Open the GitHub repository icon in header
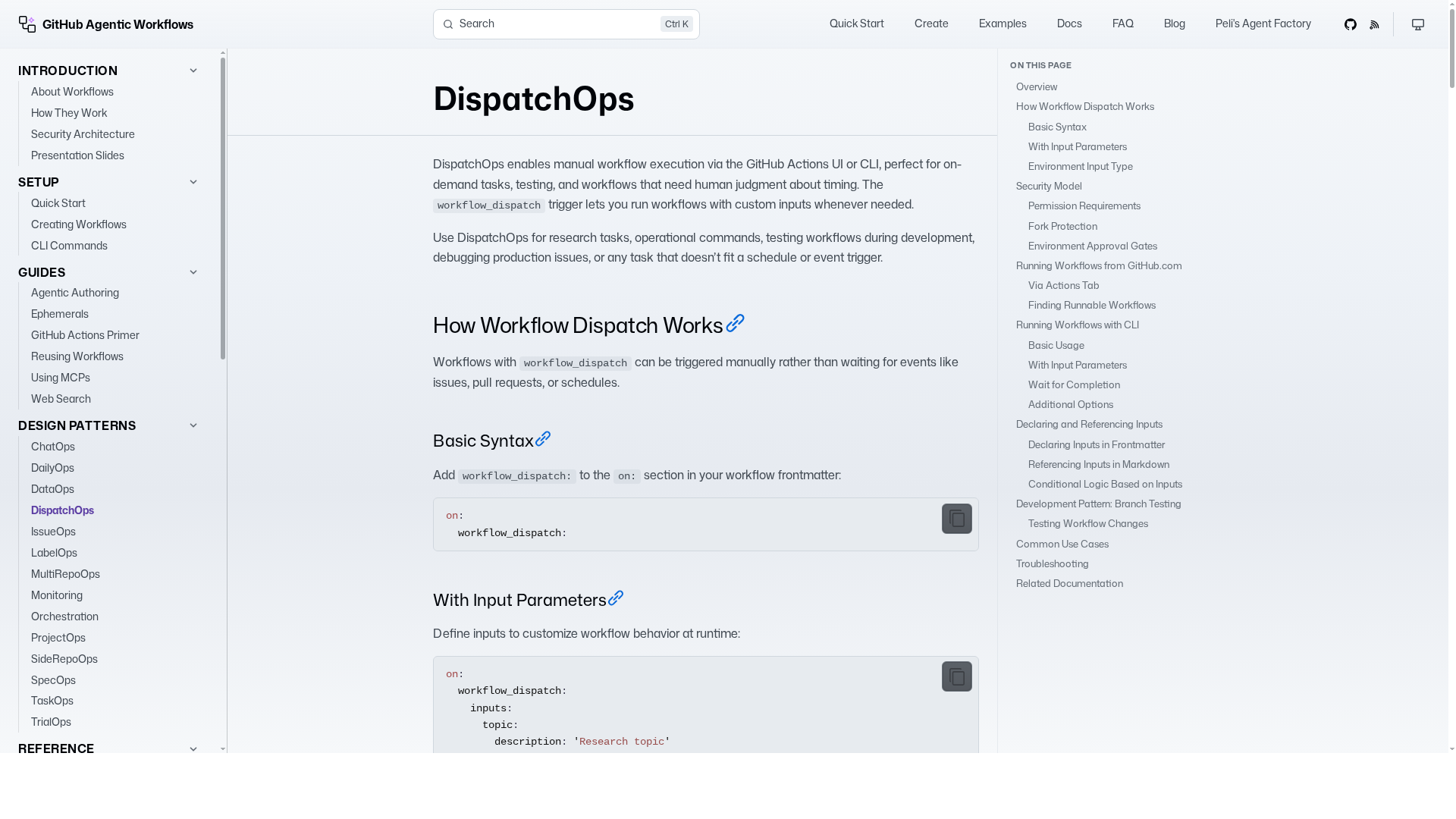The width and height of the screenshot is (1456, 819). tap(1350, 25)
